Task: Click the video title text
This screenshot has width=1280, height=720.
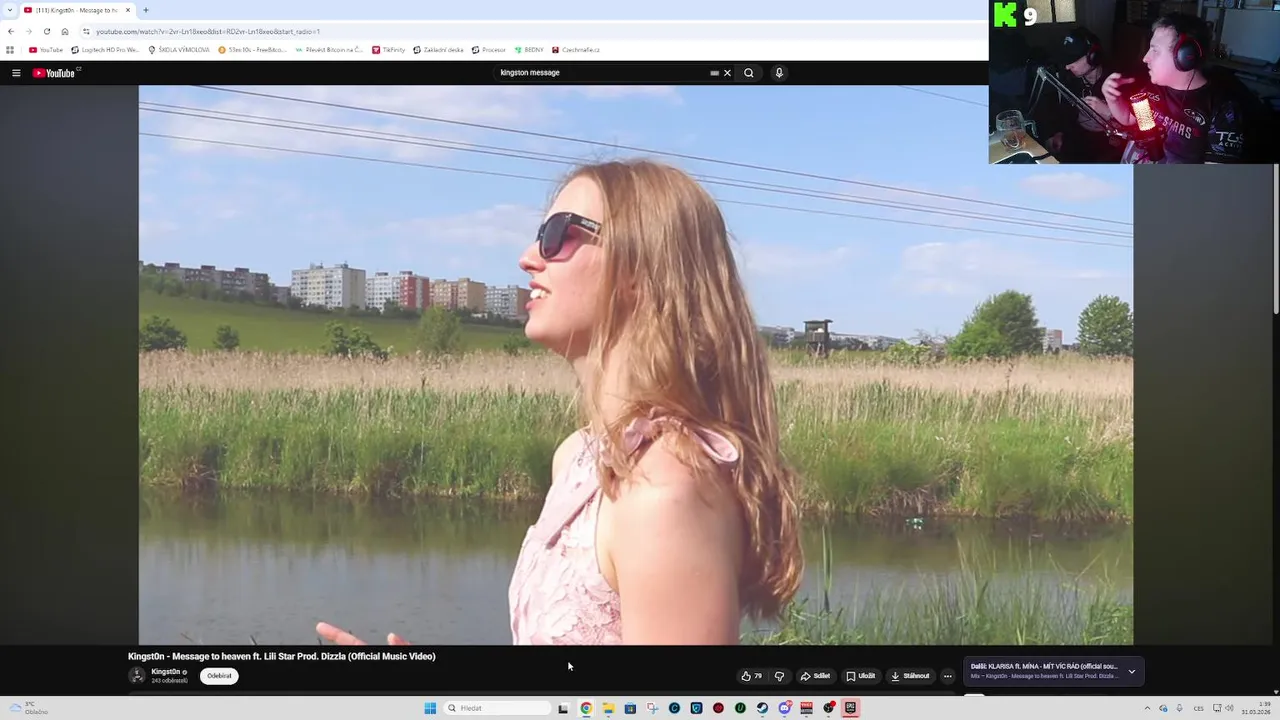Action: (x=282, y=656)
